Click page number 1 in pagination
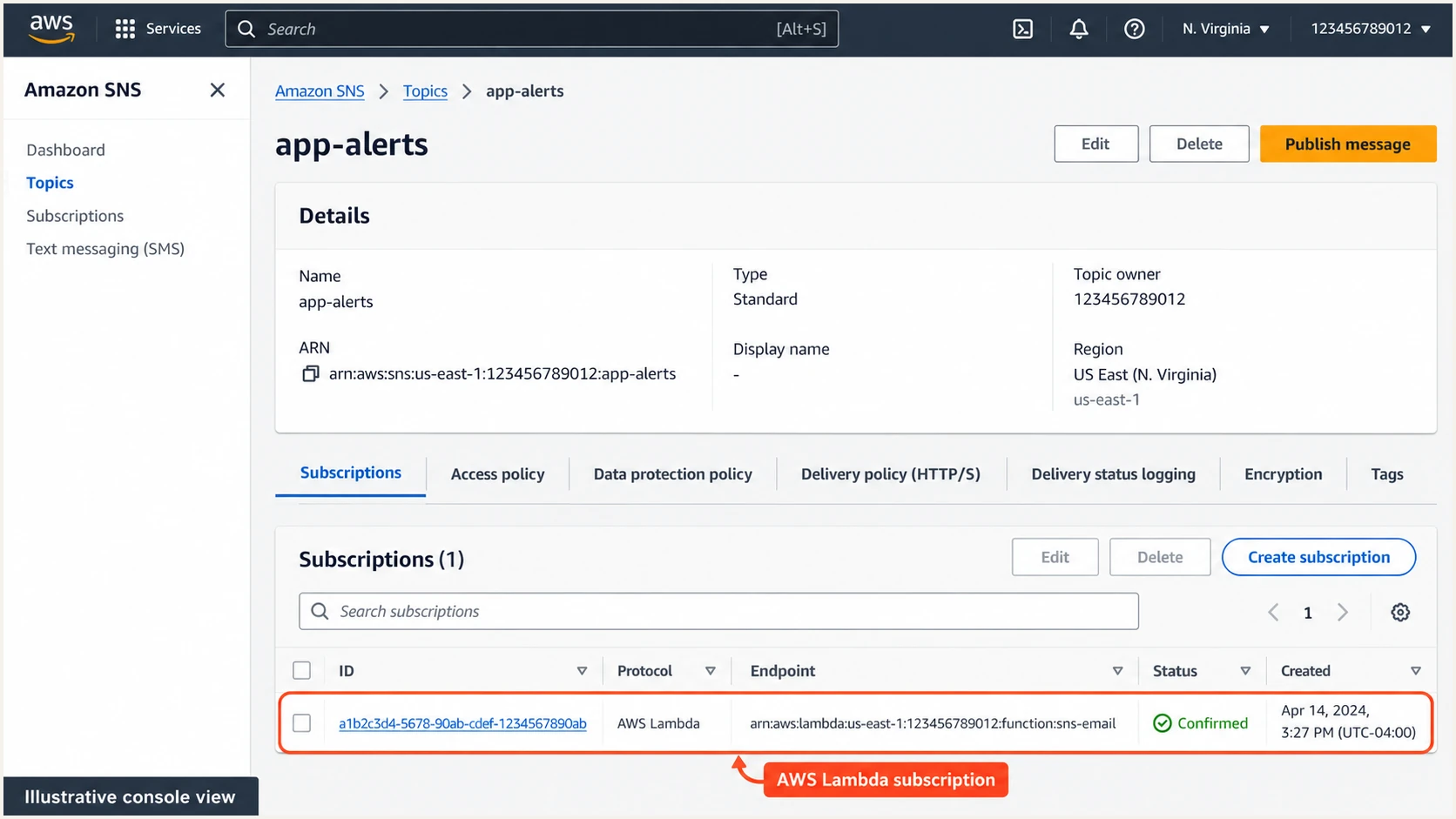Image resolution: width=1456 pixels, height=819 pixels. [x=1307, y=613]
